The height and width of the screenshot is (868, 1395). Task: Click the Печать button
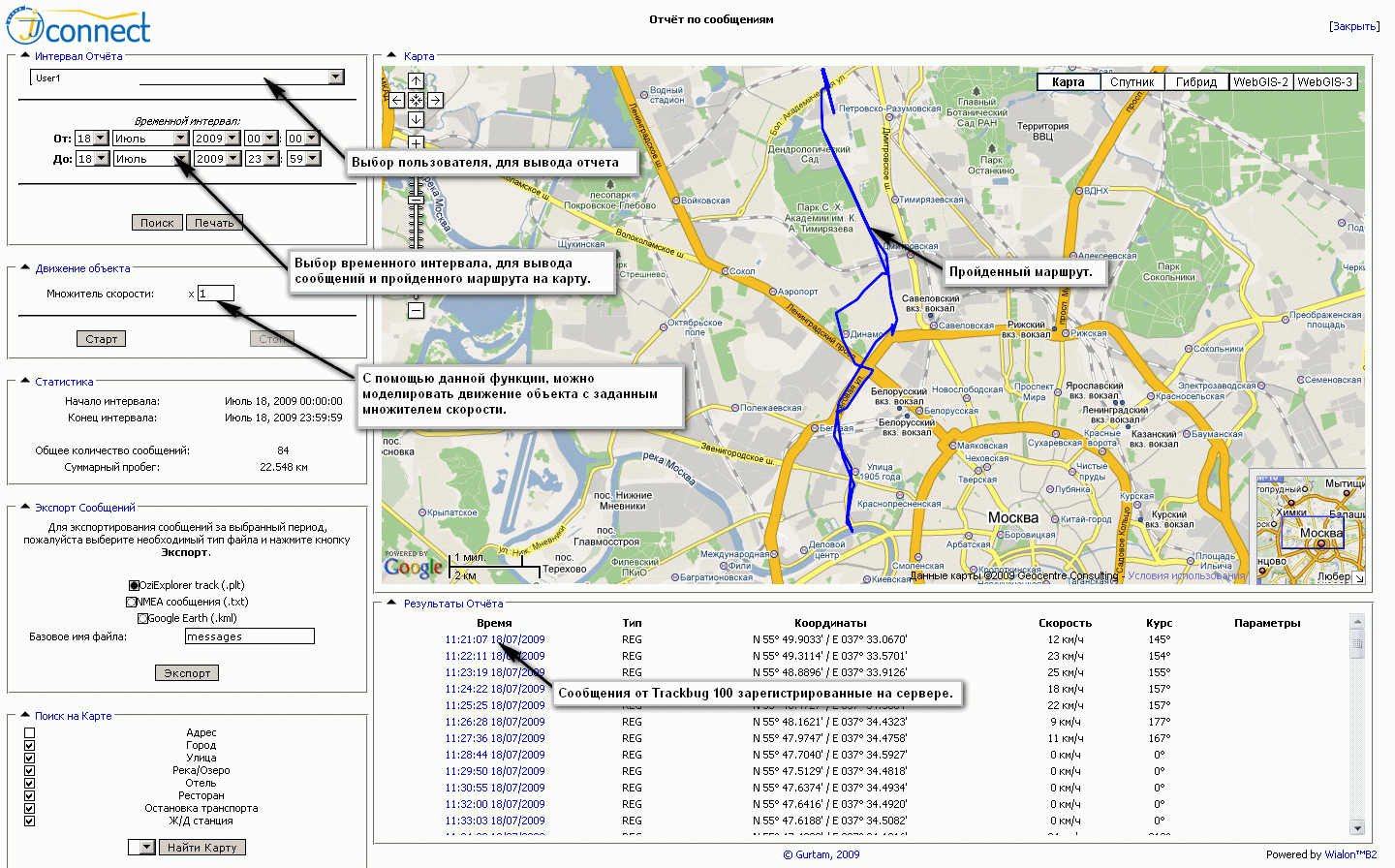tap(214, 223)
